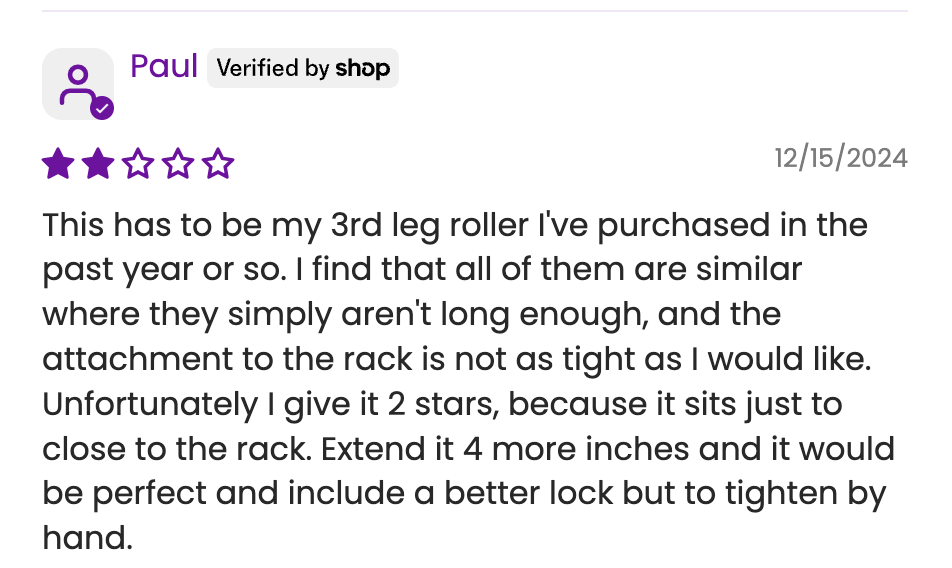
Task: Open reviewer name Paul
Action: [164, 66]
